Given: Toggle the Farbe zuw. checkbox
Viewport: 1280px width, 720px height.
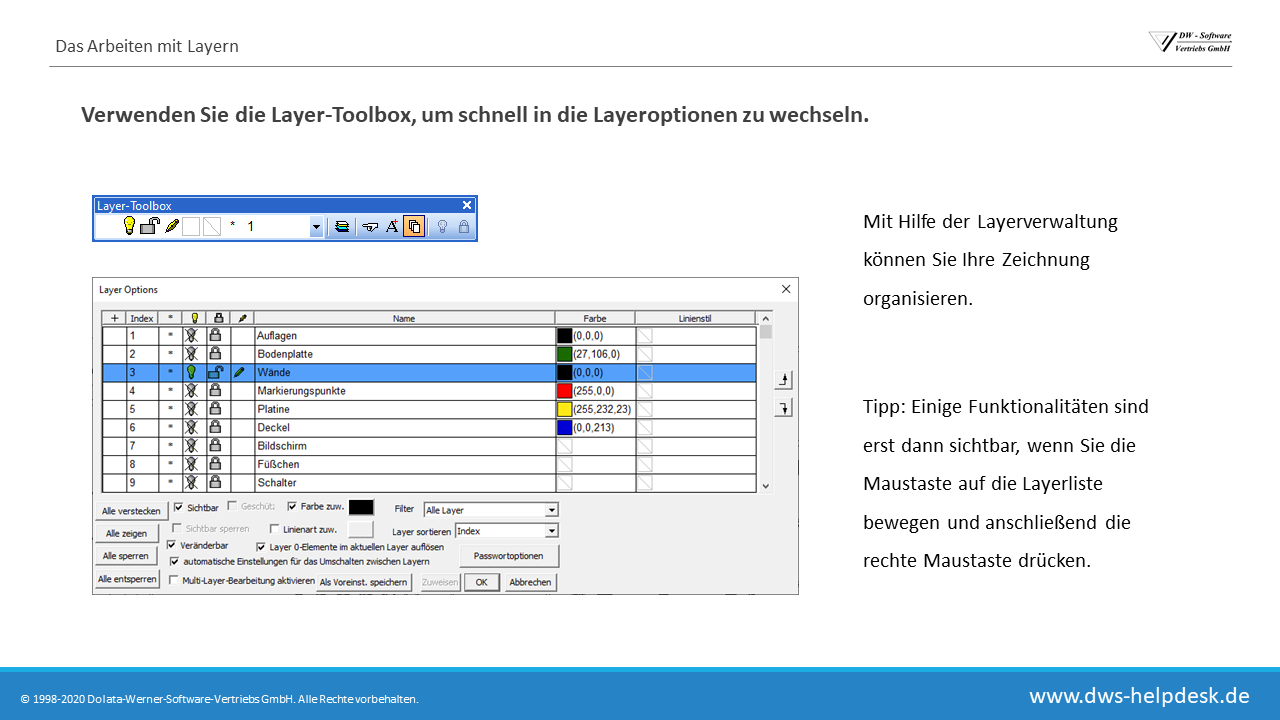Looking at the screenshot, I should coord(292,507).
